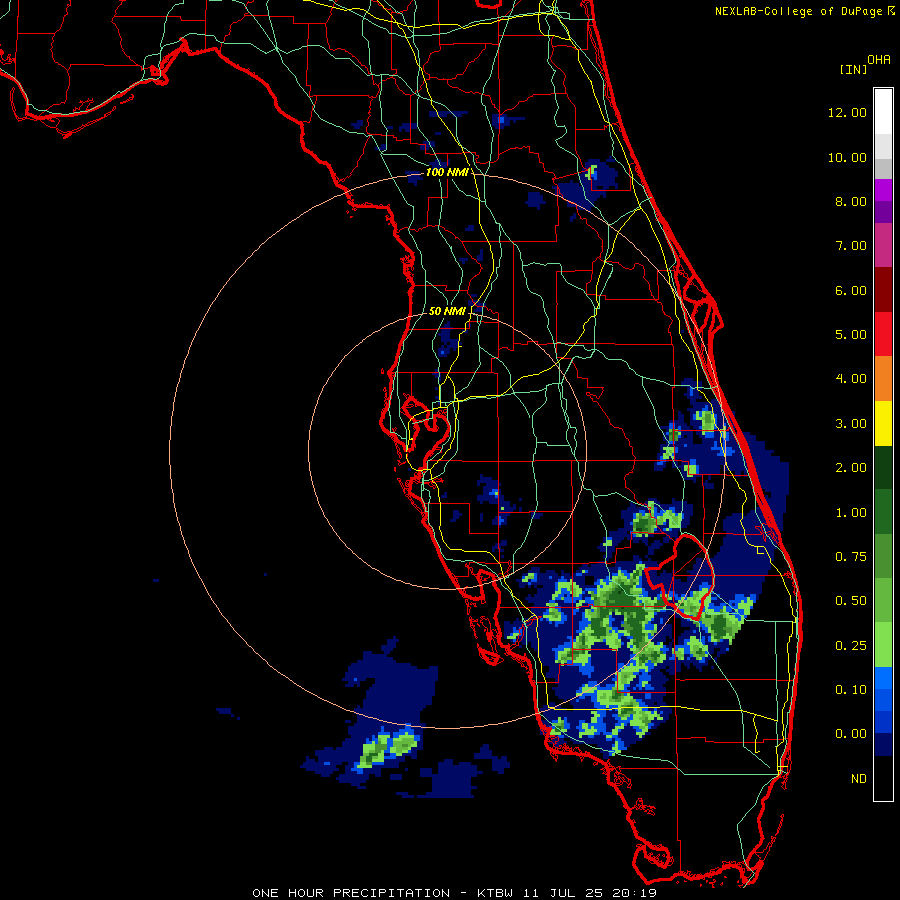Click the 0.75 legend value
The height and width of the screenshot is (900, 900).
coord(851,557)
